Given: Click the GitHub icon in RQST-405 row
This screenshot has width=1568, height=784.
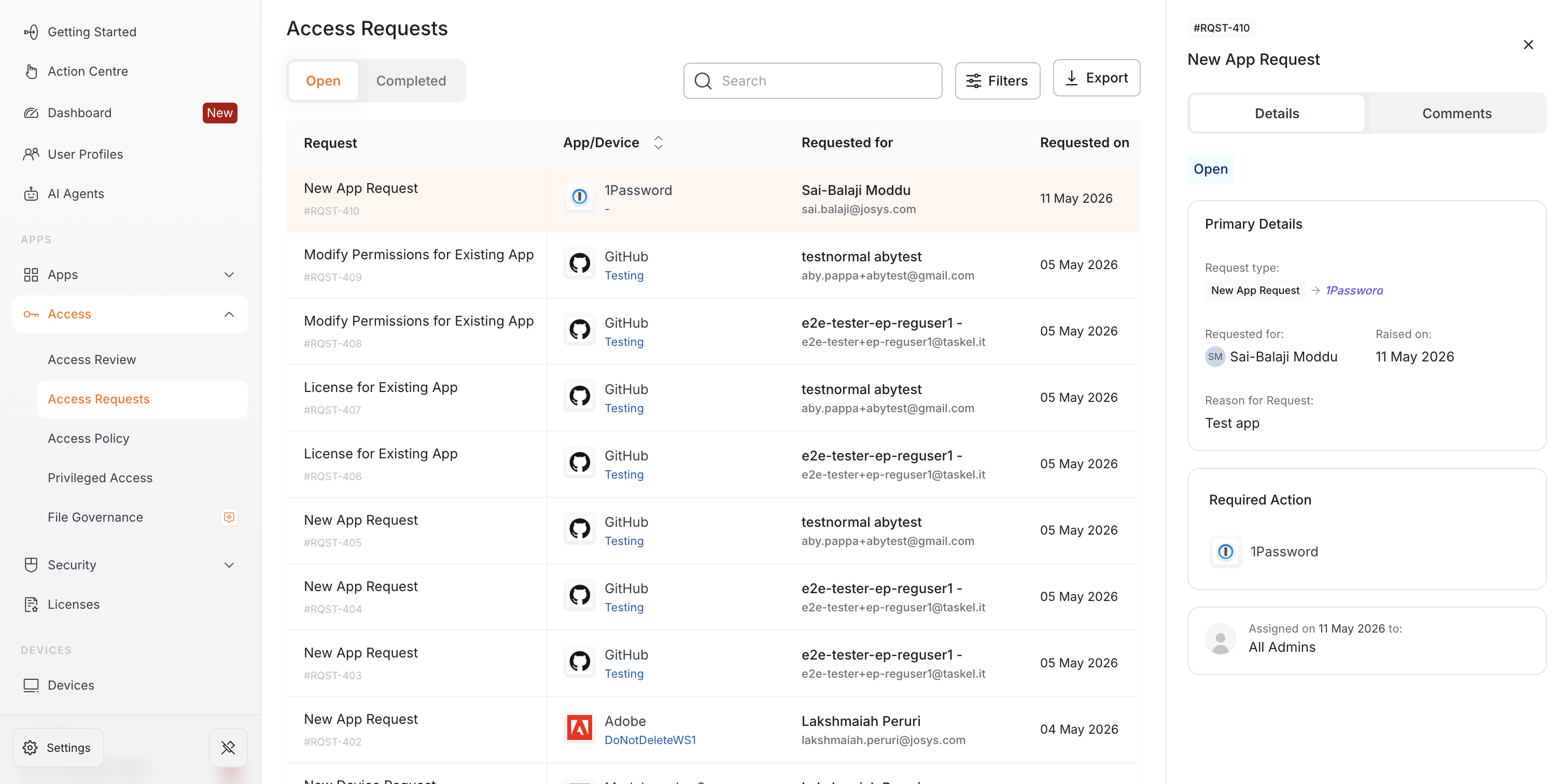Looking at the screenshot, I should pos(580,528).
